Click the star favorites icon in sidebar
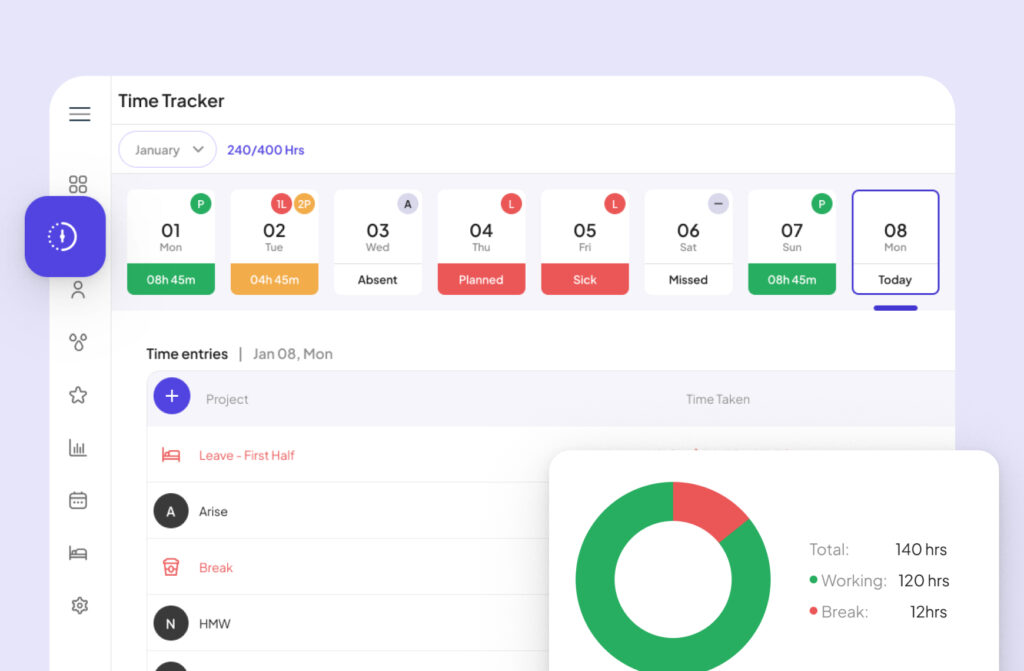Image resolution: width=1024 pixels, height=671 pixels. 78,395
